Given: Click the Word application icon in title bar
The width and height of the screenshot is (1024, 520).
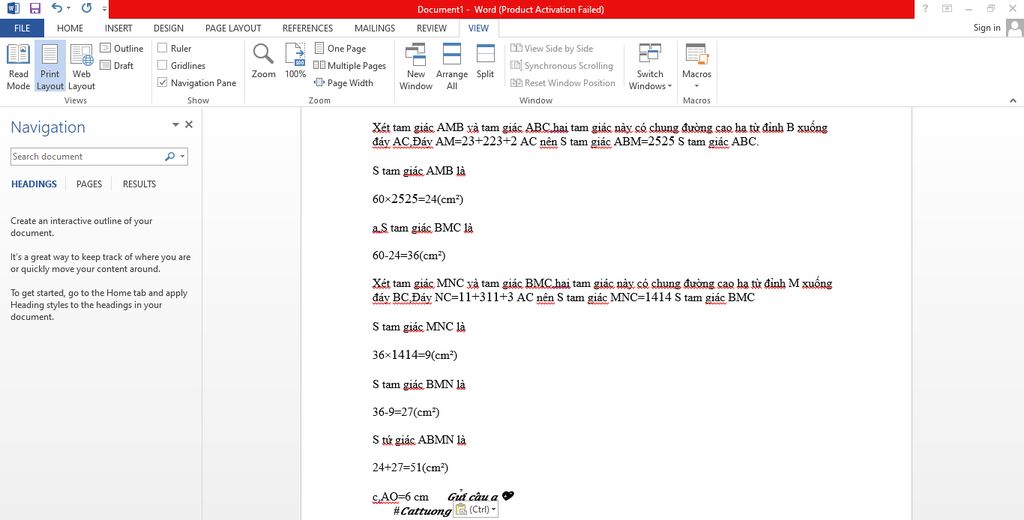Looking at the screenshot, I should (x=13, y=8).
